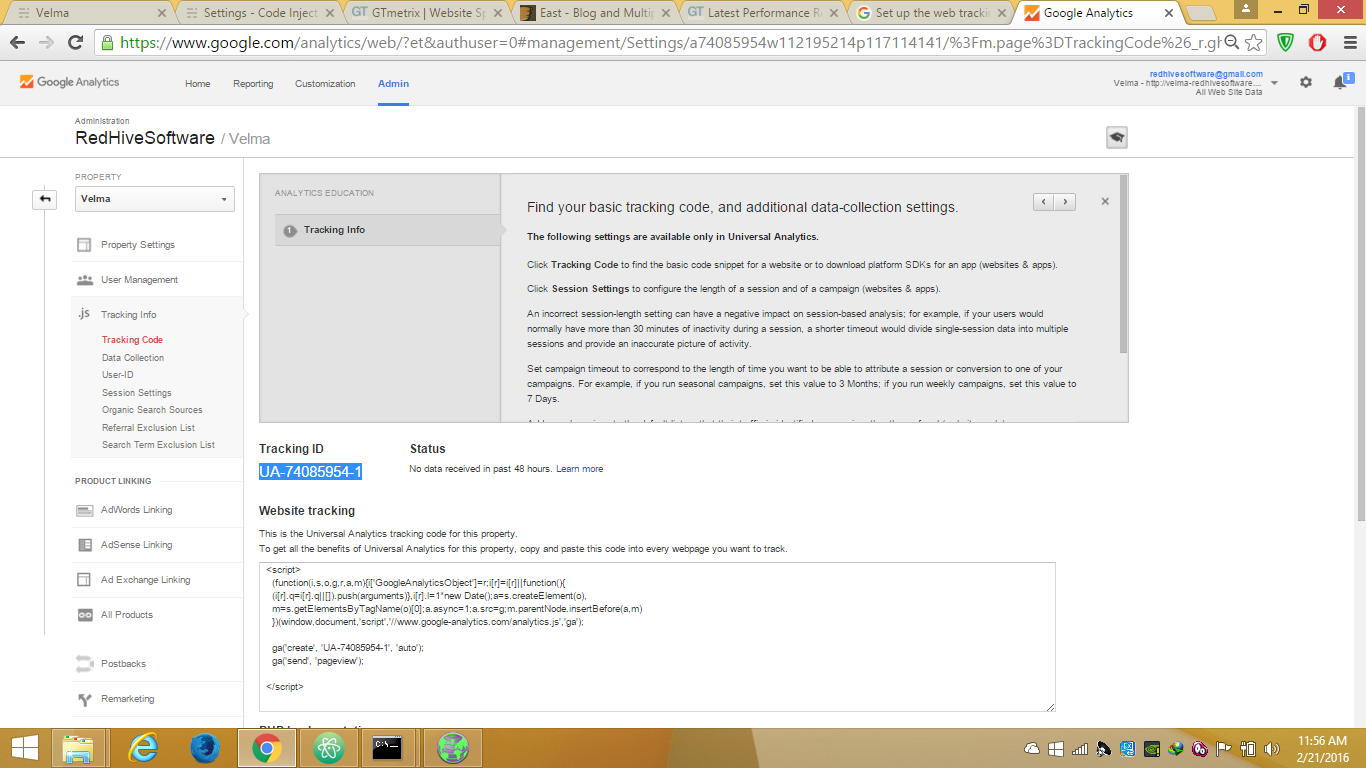Screen dimensions: 1366x768
Task: Bookmark page with the star icon
Action: [1253, 43]
